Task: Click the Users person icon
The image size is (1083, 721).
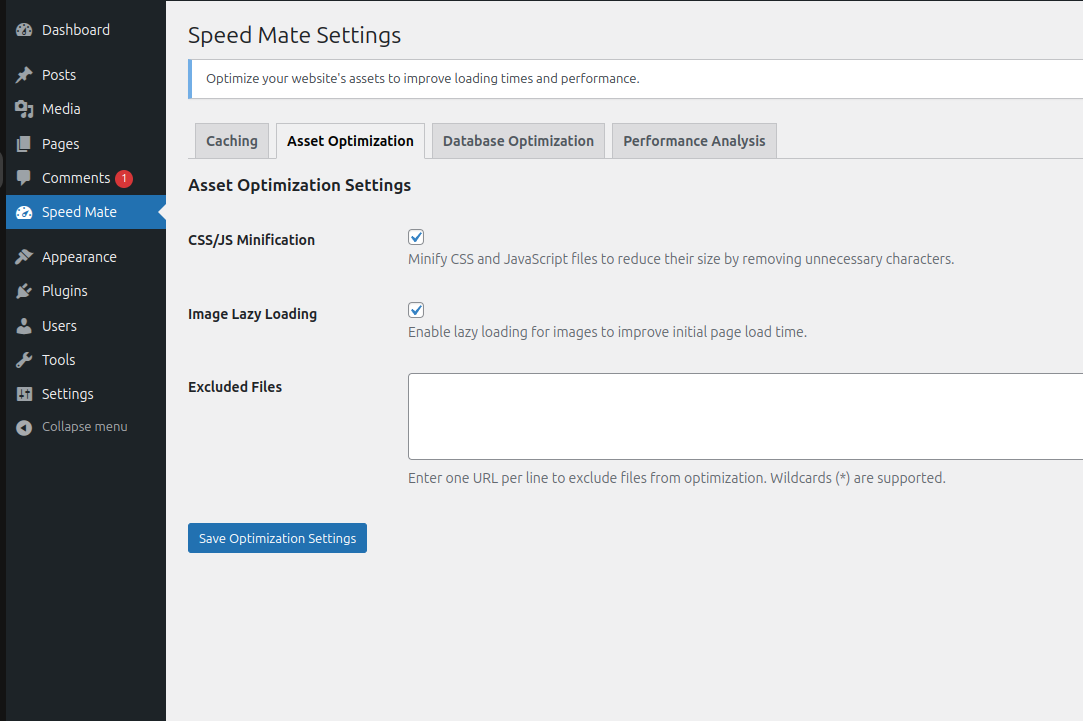Action: click(x=24, y=326)
